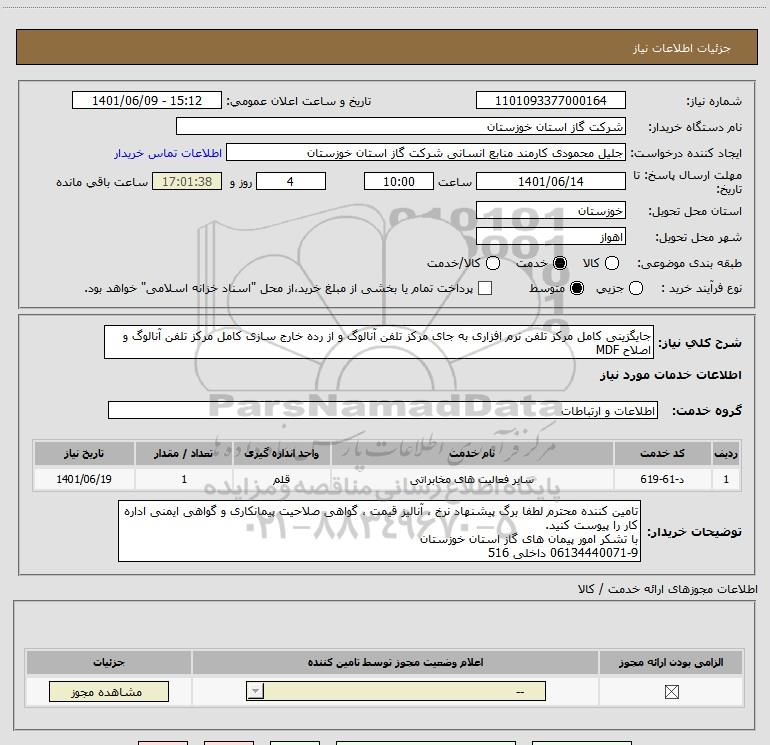770x745 pixels.
Task: Click the تاریخ نیاز column header
Action: [84, 453]
